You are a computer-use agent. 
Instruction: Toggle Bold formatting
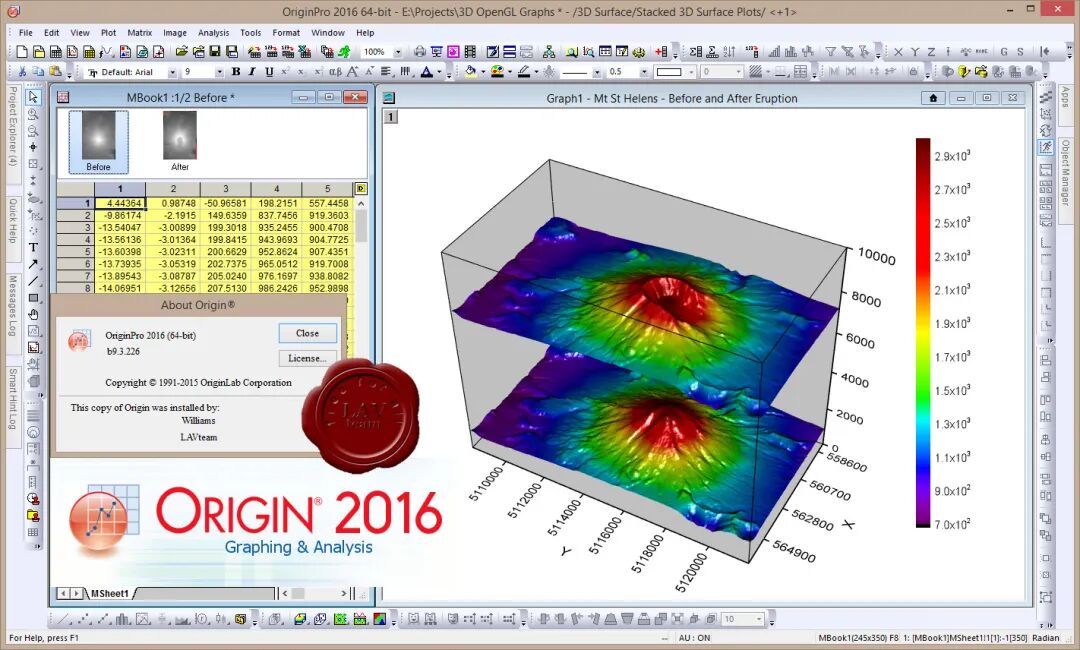click(236, 72)
